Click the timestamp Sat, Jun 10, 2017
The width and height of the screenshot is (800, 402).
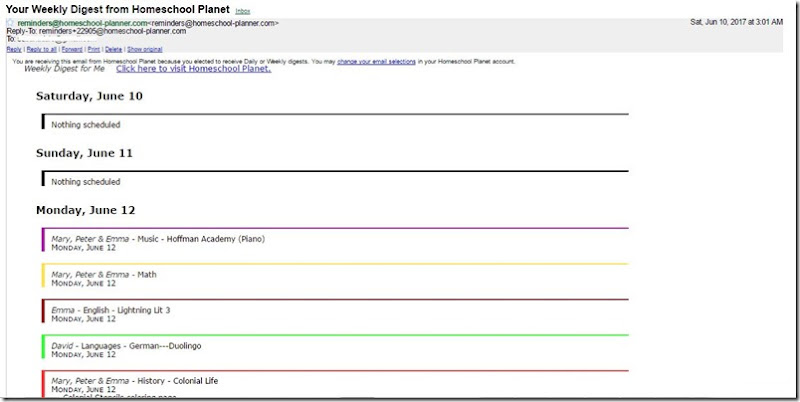point(736,22)
